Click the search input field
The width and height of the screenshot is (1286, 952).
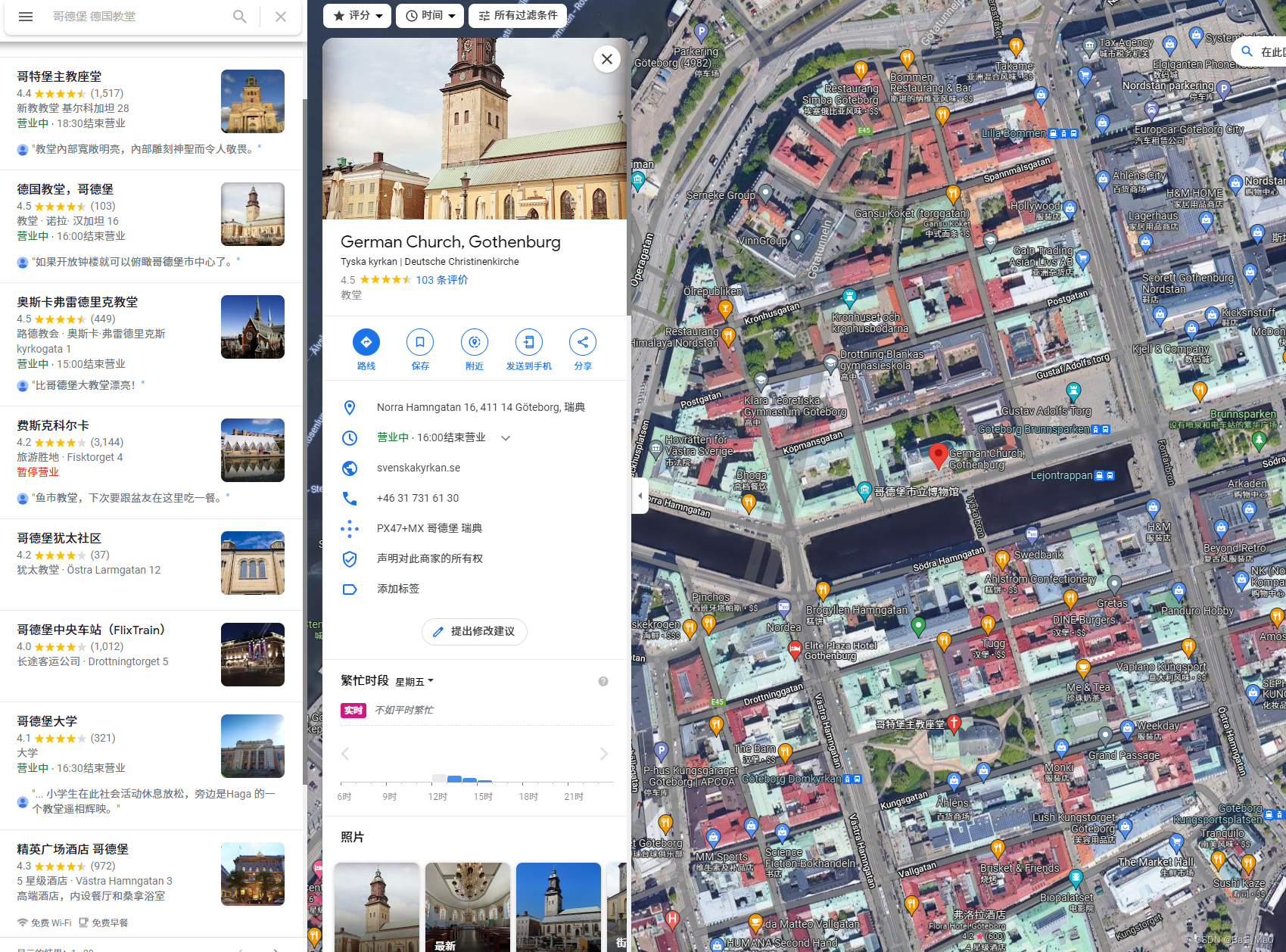click(136, 17)
